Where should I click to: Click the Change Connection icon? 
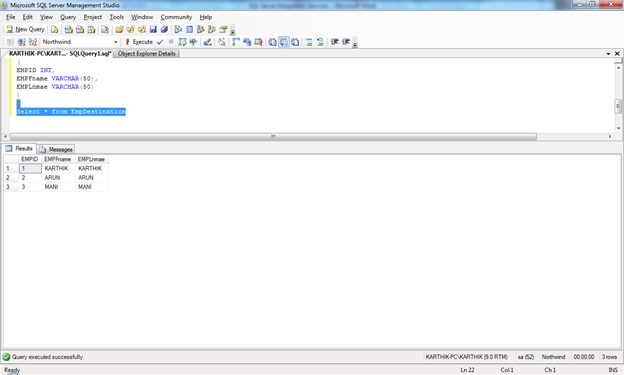[33, 42]
